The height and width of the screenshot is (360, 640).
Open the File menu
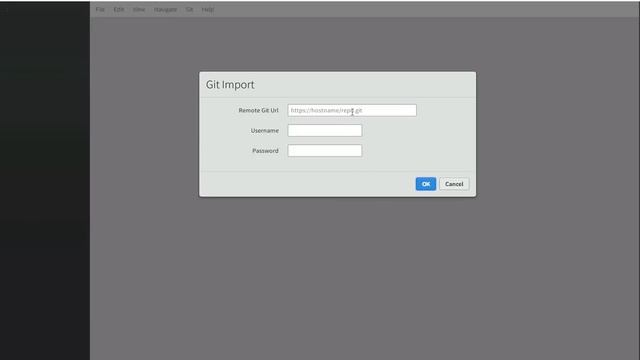[x=100, y=9]
